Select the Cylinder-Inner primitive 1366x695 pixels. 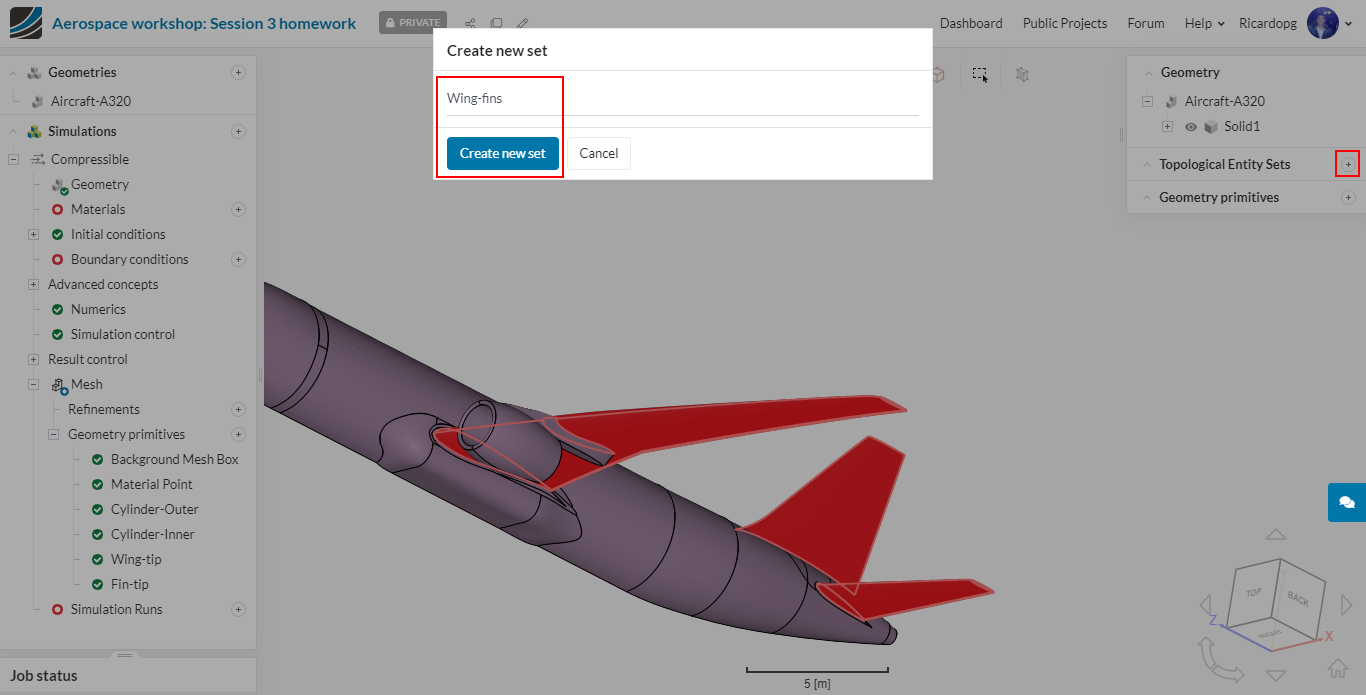153,534
